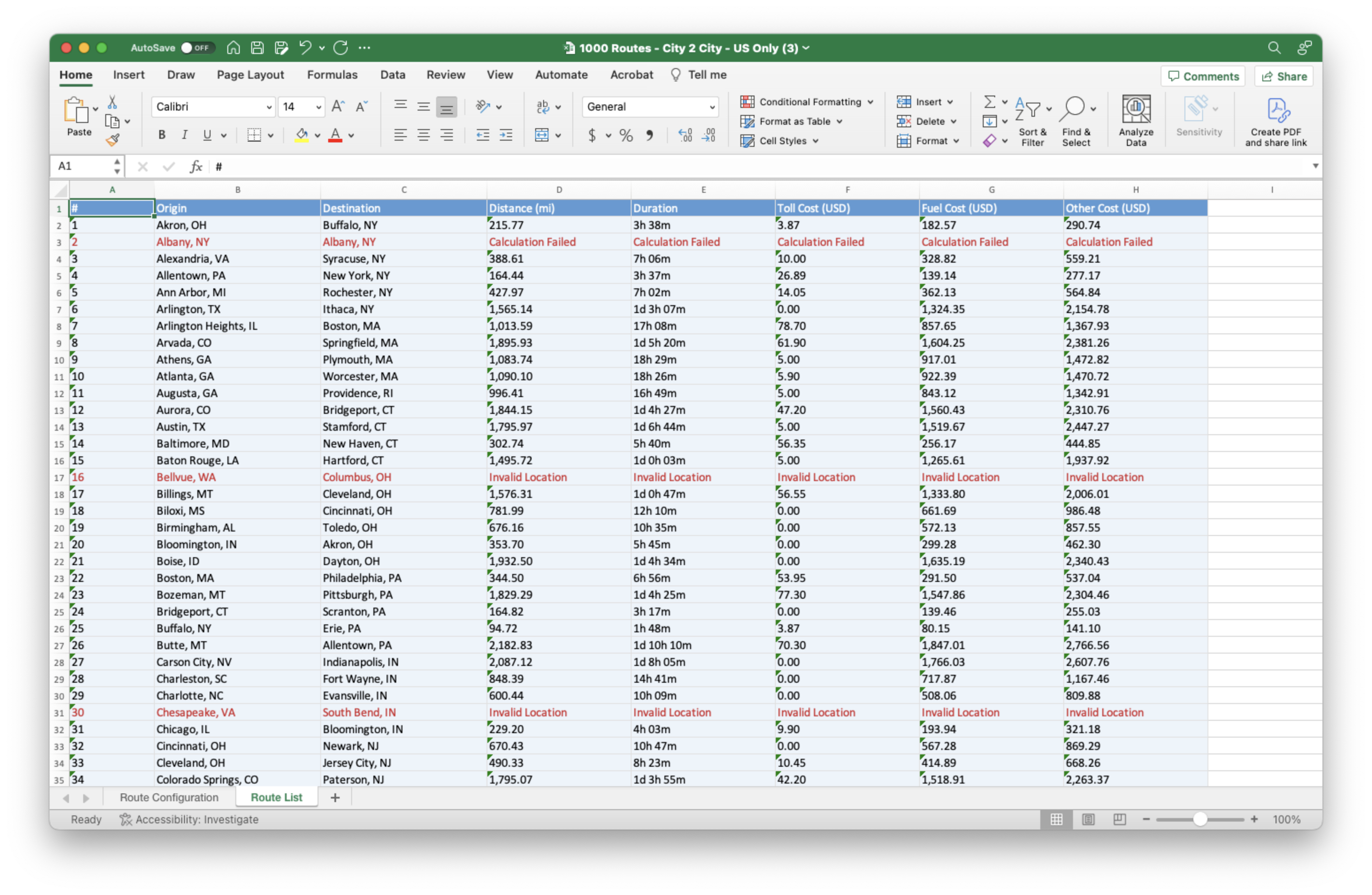Screen dimensions: 1372x895
Task: Cut selection with the scissors icon
Action: tap(112, 103)
